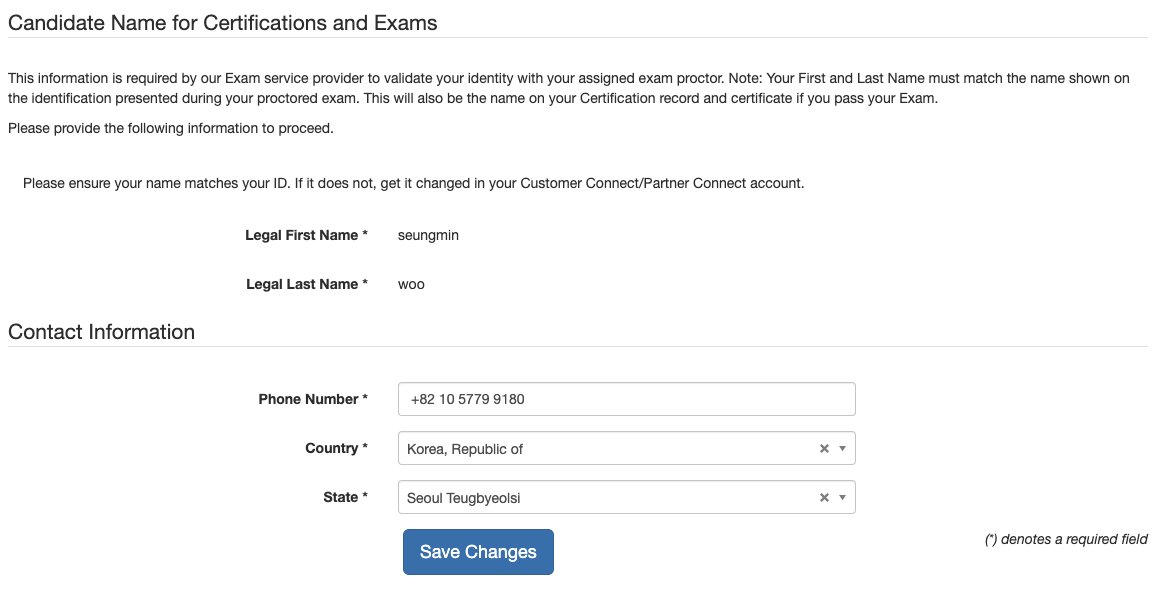
Task: Click the Candidate Name for Certifications heading
Action: point(223,23)
